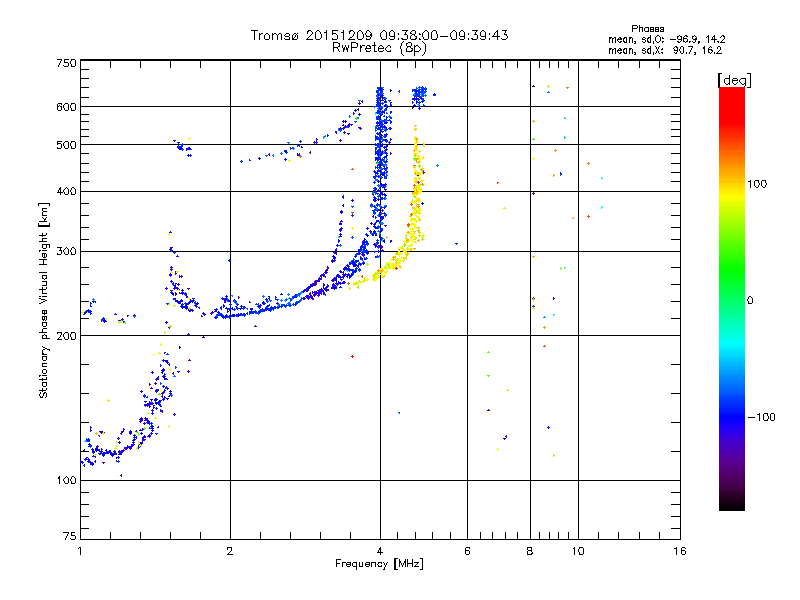Click the y-axis tick label '600'
The image size is (800, 600).
coord(66,107)
